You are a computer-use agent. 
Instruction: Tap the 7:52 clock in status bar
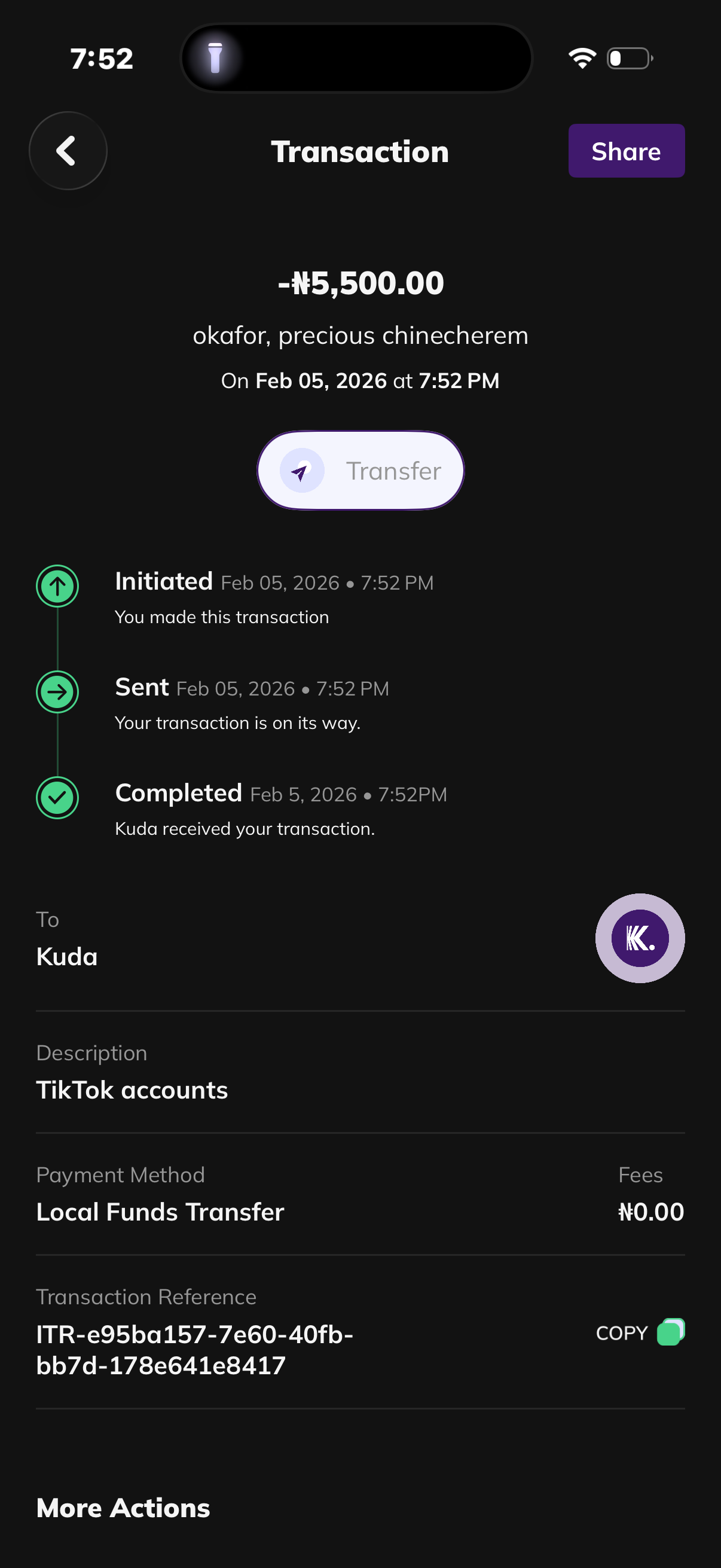point(102,59)
